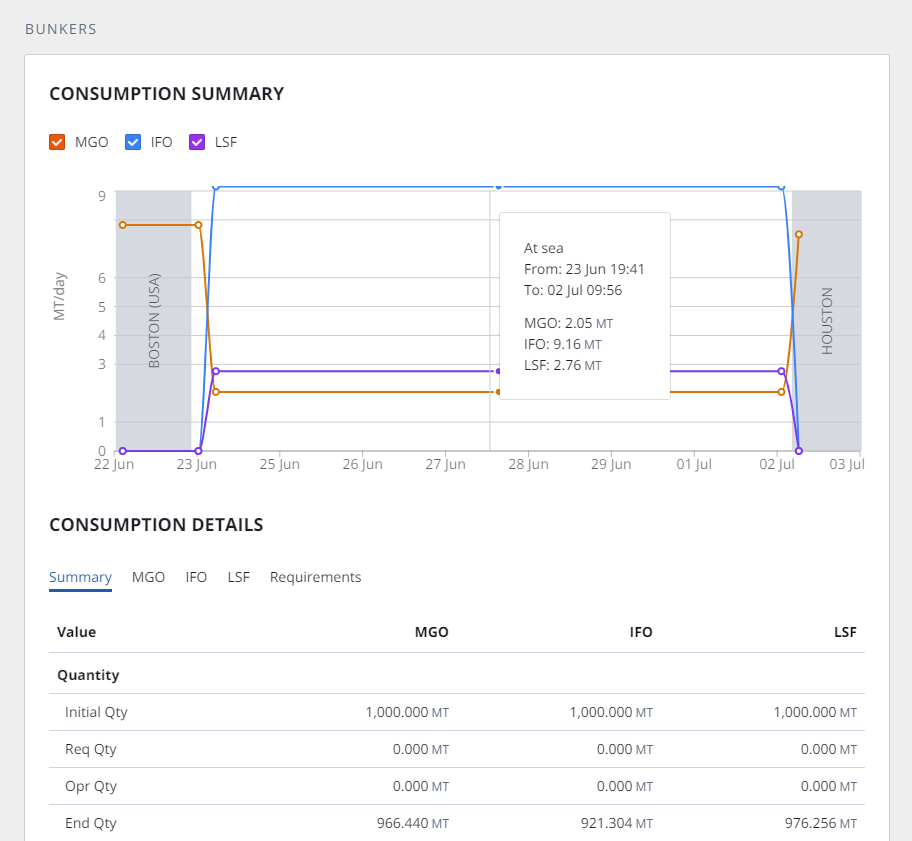Switch to the IFO details tab
Viewport: 912px width, 841px height.
point(196,577)
